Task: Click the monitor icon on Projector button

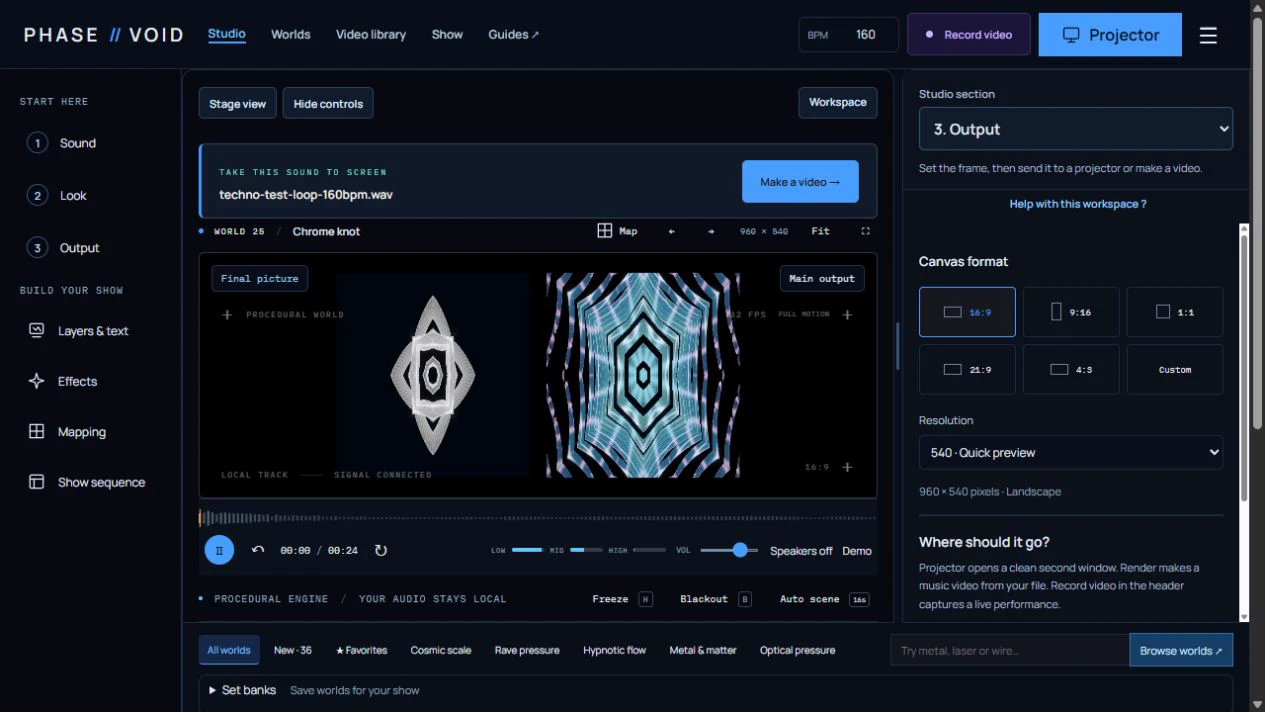Action: click(1071, 35)
